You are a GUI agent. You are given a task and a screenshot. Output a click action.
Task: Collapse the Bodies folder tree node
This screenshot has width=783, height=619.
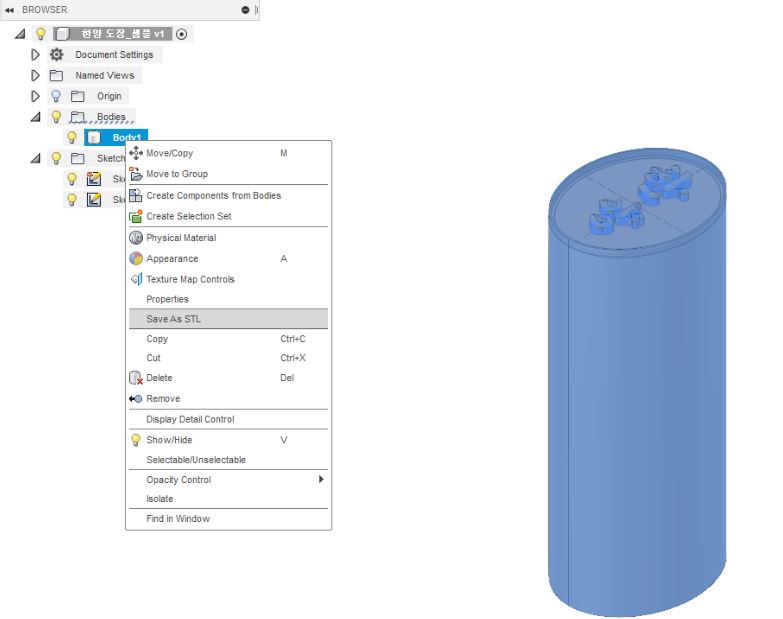[x=36, y=117]
